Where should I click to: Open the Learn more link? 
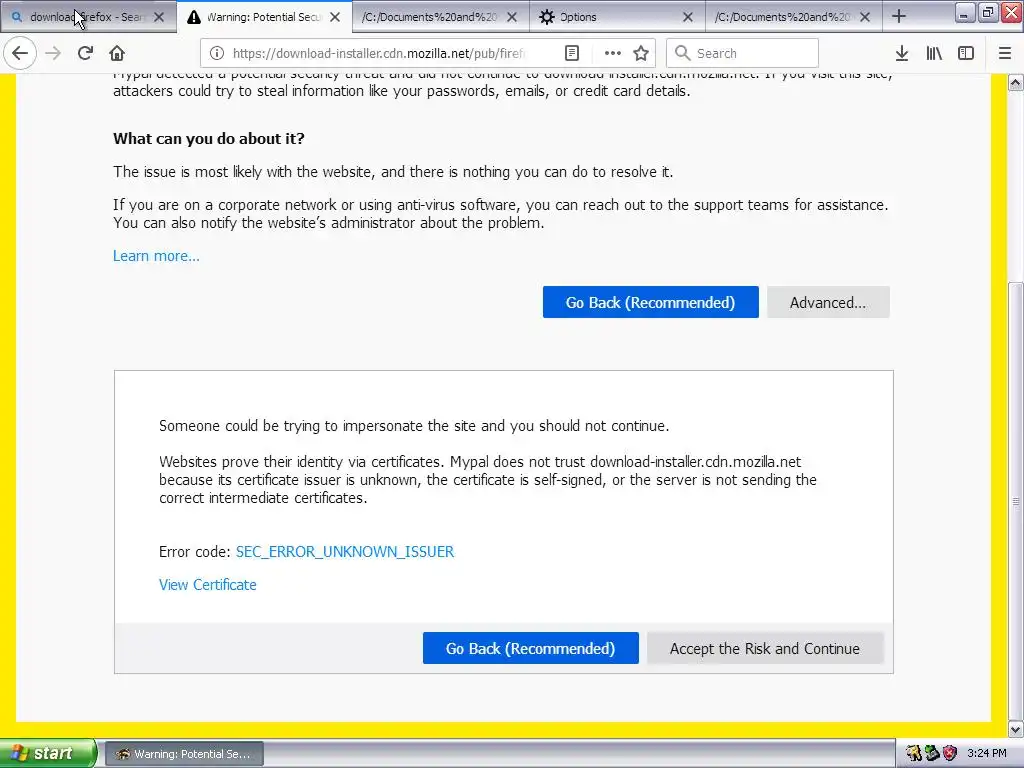coord(156,256)
